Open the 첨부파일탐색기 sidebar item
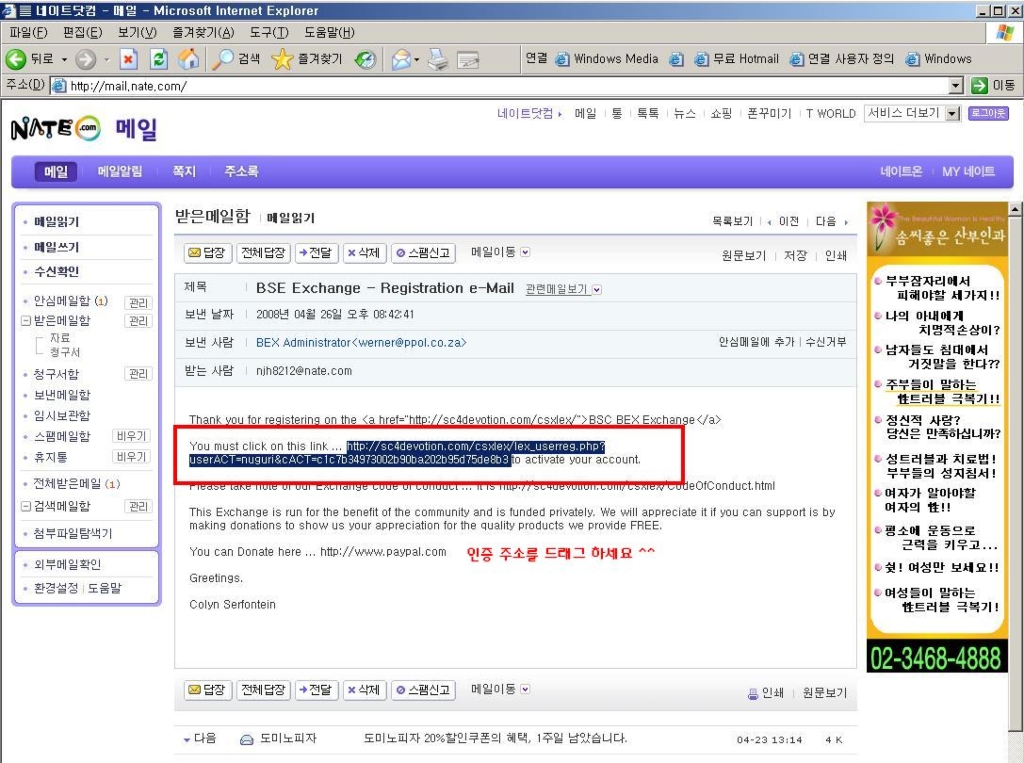 [72, 533]
